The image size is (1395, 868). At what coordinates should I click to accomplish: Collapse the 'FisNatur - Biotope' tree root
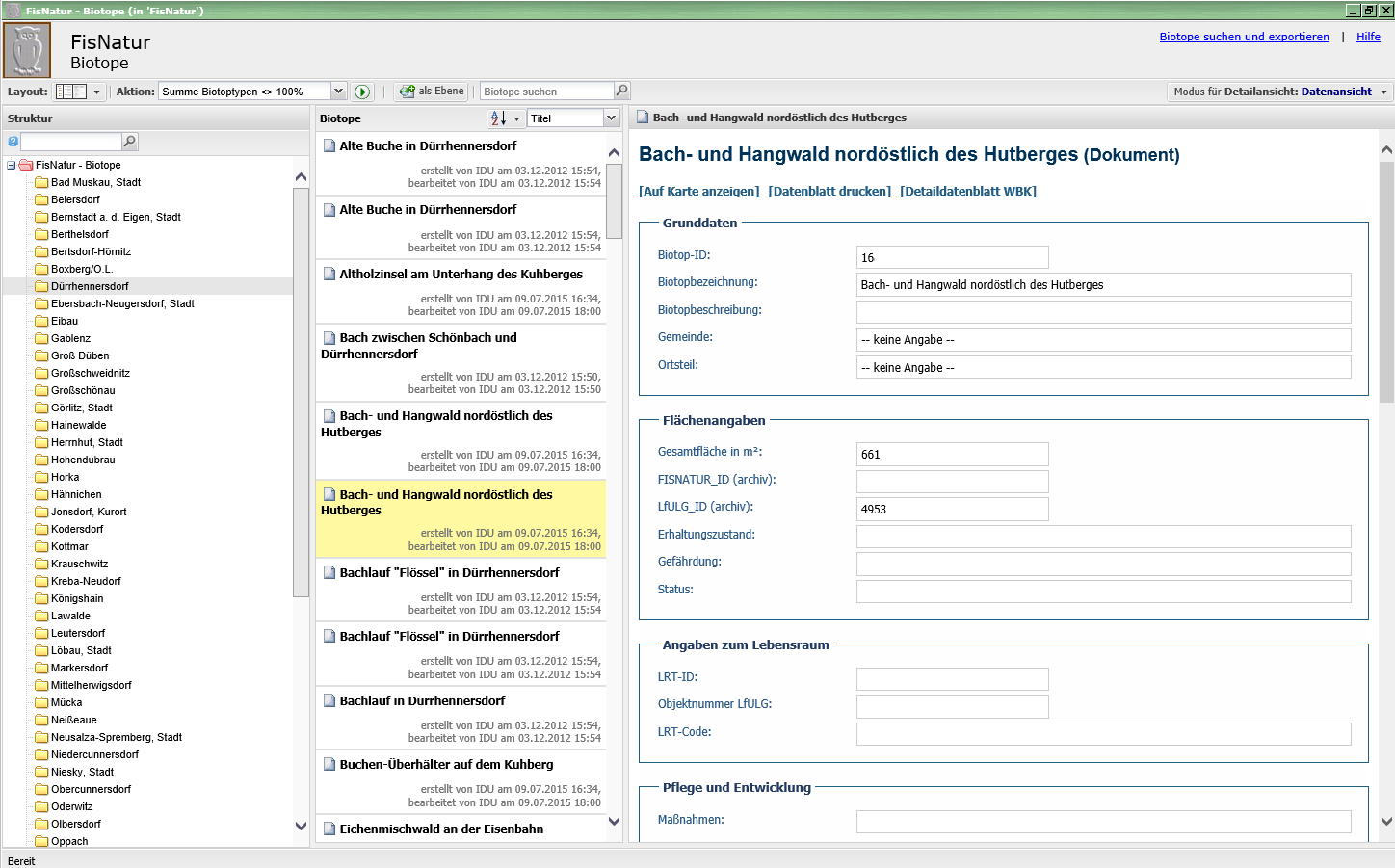coord(12,165)
